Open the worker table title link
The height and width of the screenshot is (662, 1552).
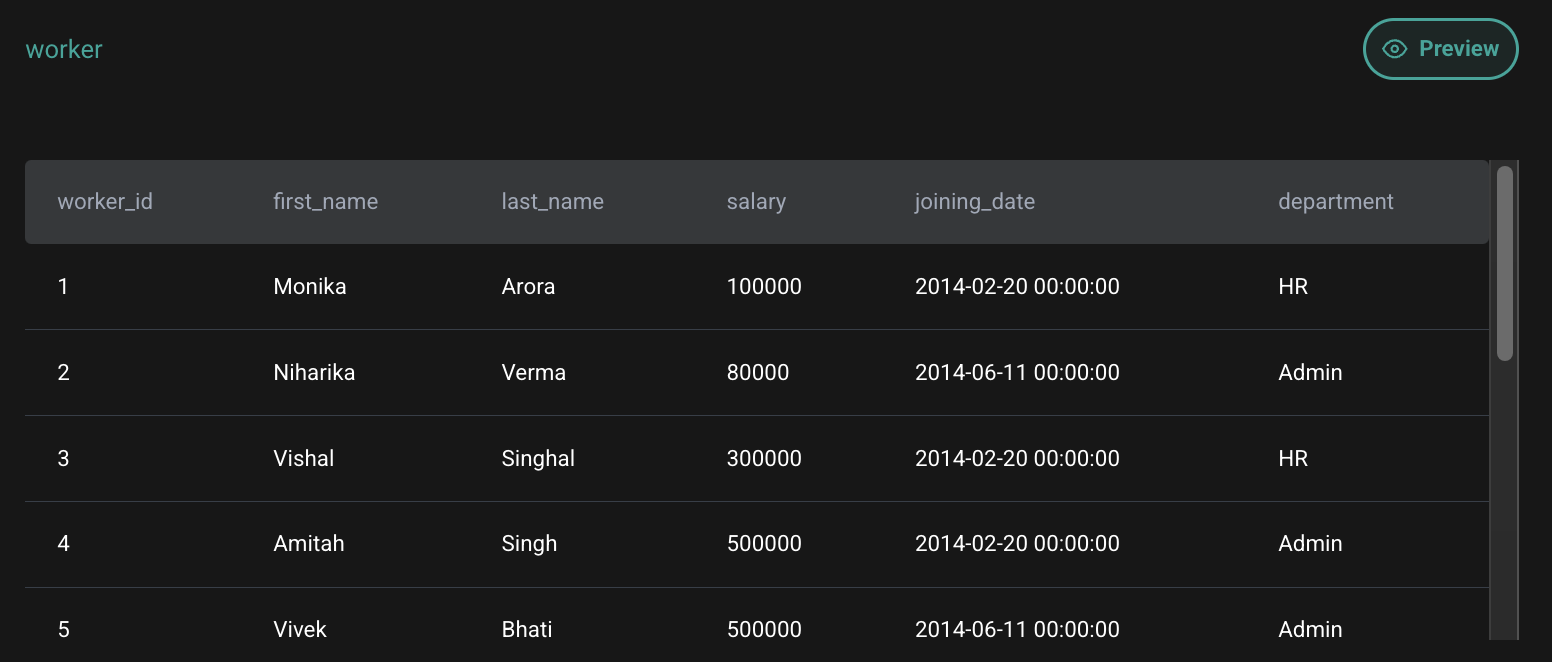(x=64, y=49)
